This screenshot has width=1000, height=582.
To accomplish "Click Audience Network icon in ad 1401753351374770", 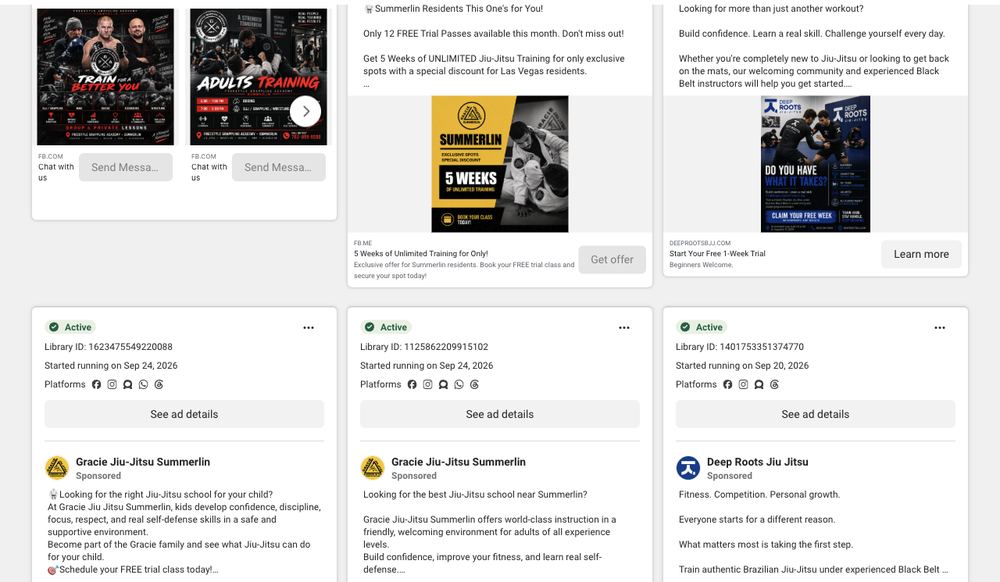I will coord(759,384).
